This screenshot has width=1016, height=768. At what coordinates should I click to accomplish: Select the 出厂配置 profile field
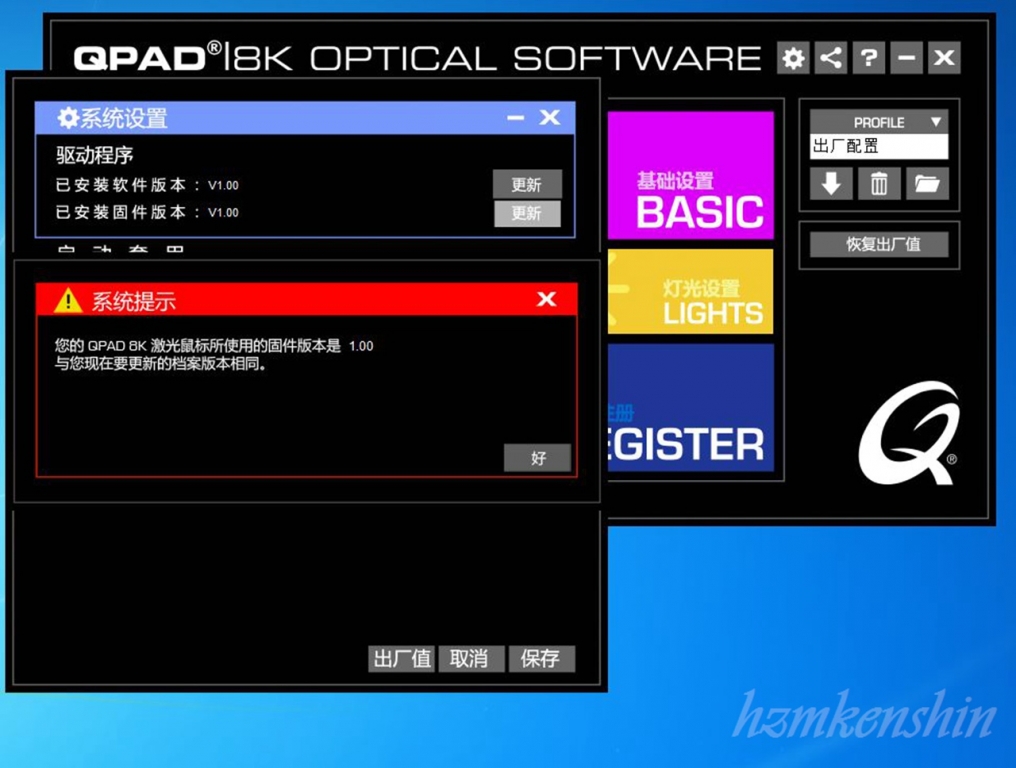pyautogui.click(x=879, y=146)
